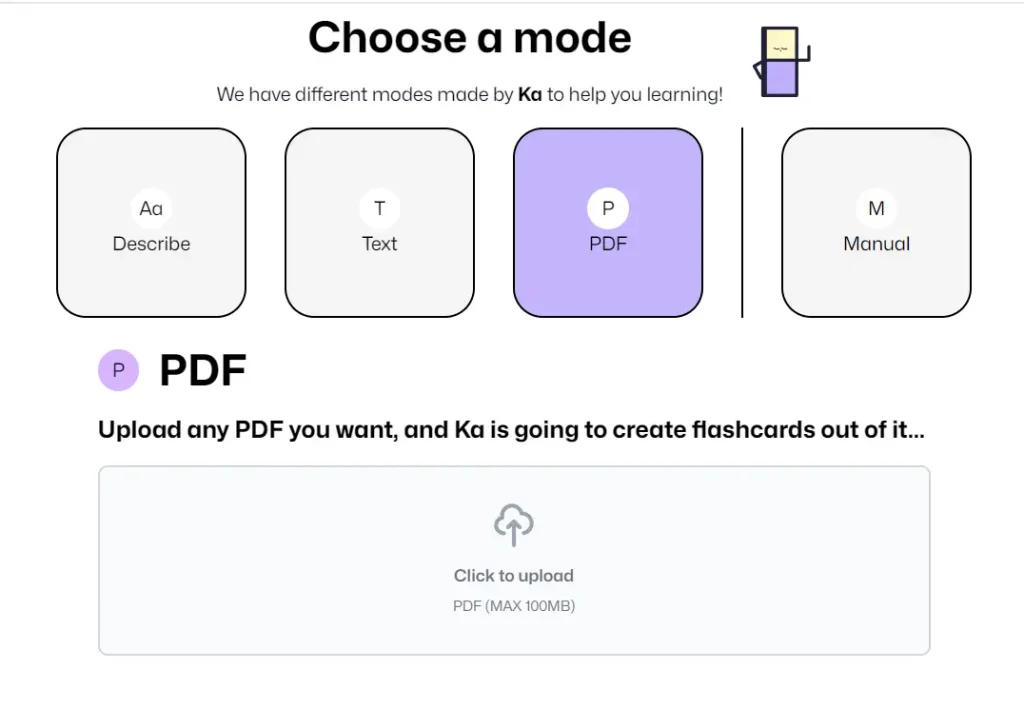Click the 'PDF (MAX 100MB)' label
This screenshot has width=1024, height=709.
tap(513, 605)
